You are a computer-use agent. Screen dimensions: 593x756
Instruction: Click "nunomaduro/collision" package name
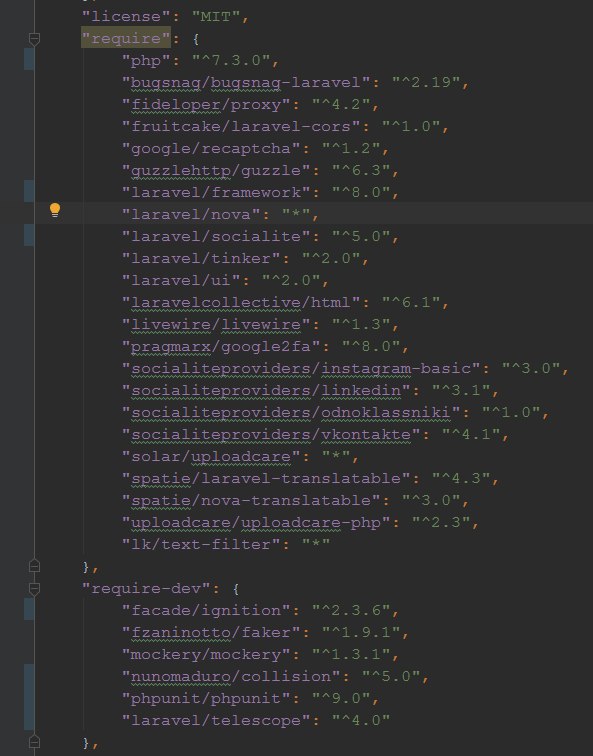[231, 676]
